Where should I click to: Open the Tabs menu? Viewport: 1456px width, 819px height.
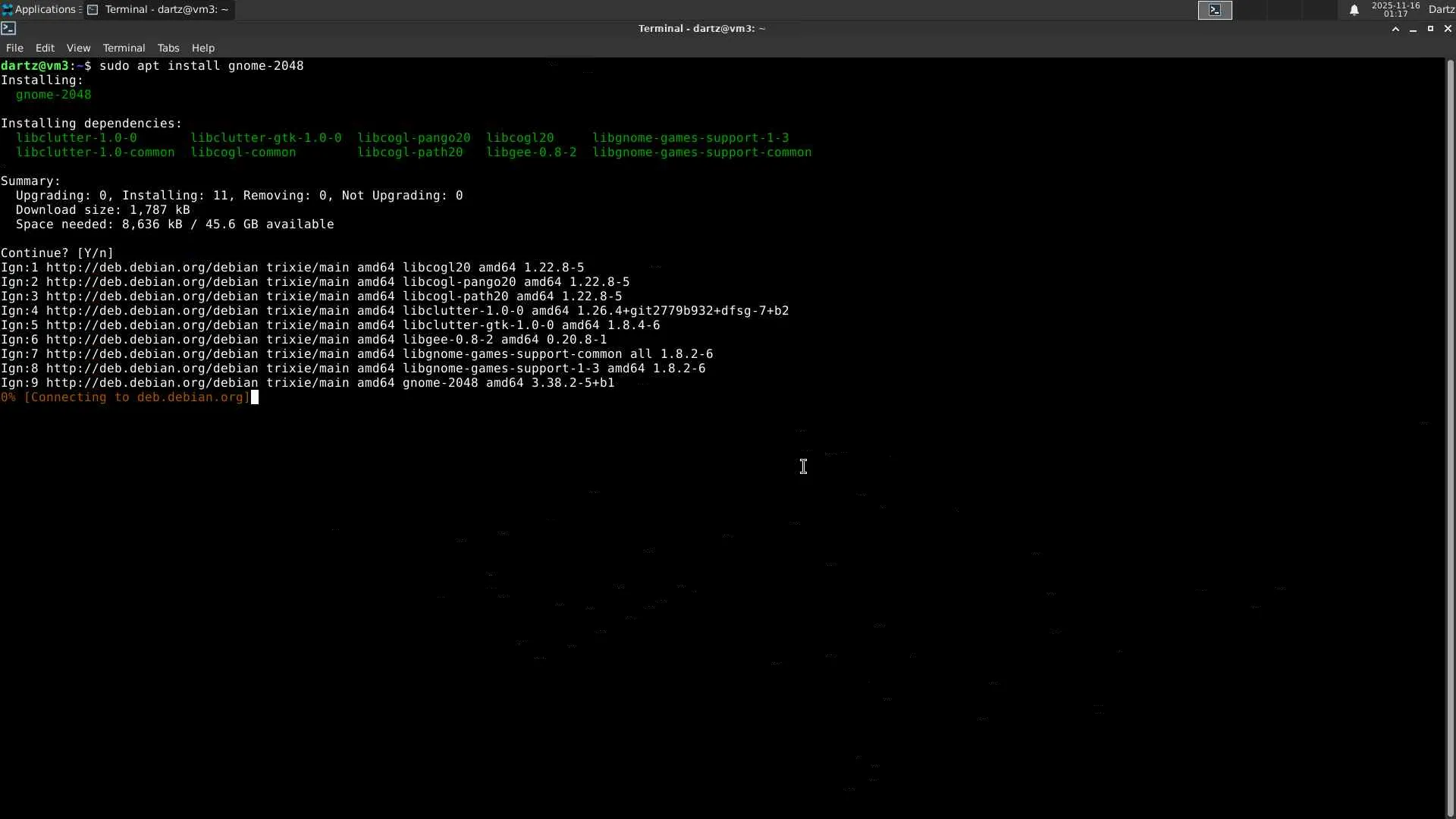click(168, 48)
